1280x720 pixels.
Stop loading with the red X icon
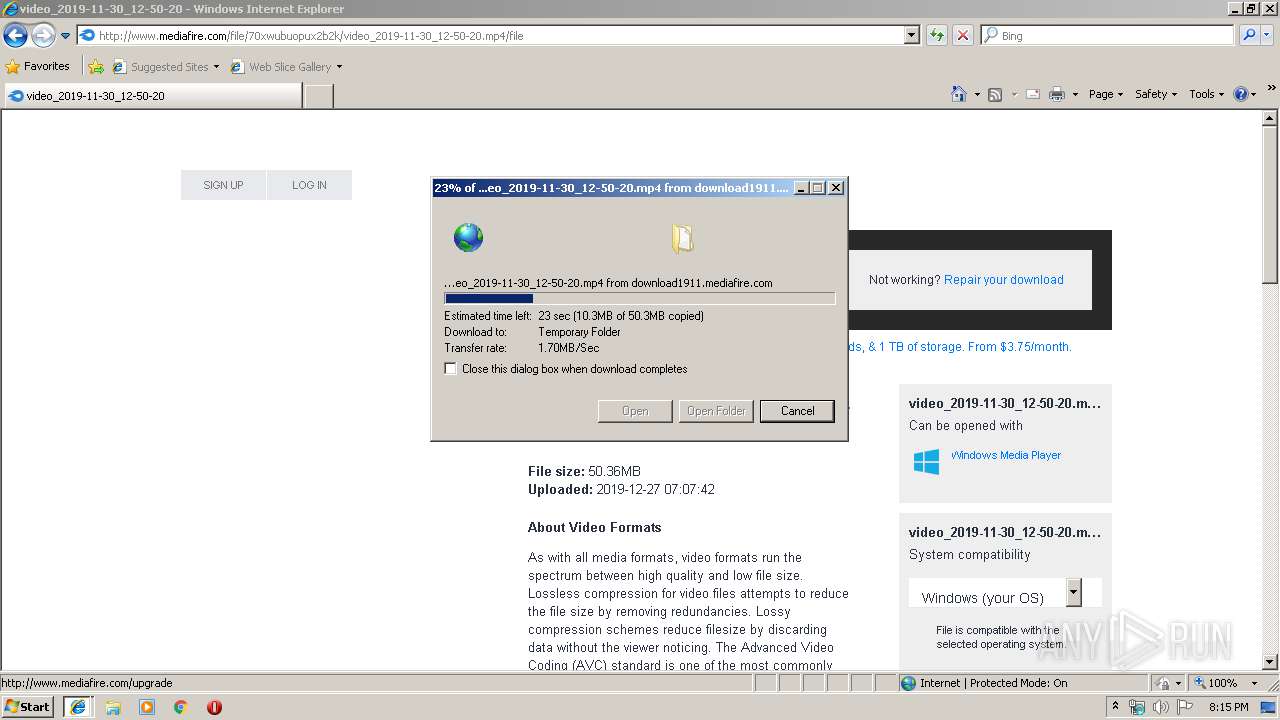pyautogui.click(x=962, y=35)
